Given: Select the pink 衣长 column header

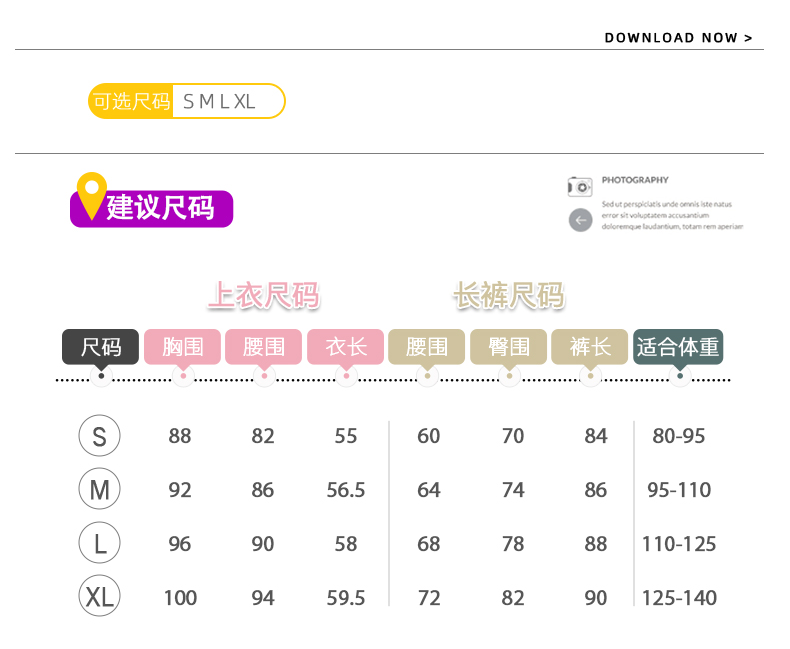Looking at the screenshot, I should pos(346,347).
